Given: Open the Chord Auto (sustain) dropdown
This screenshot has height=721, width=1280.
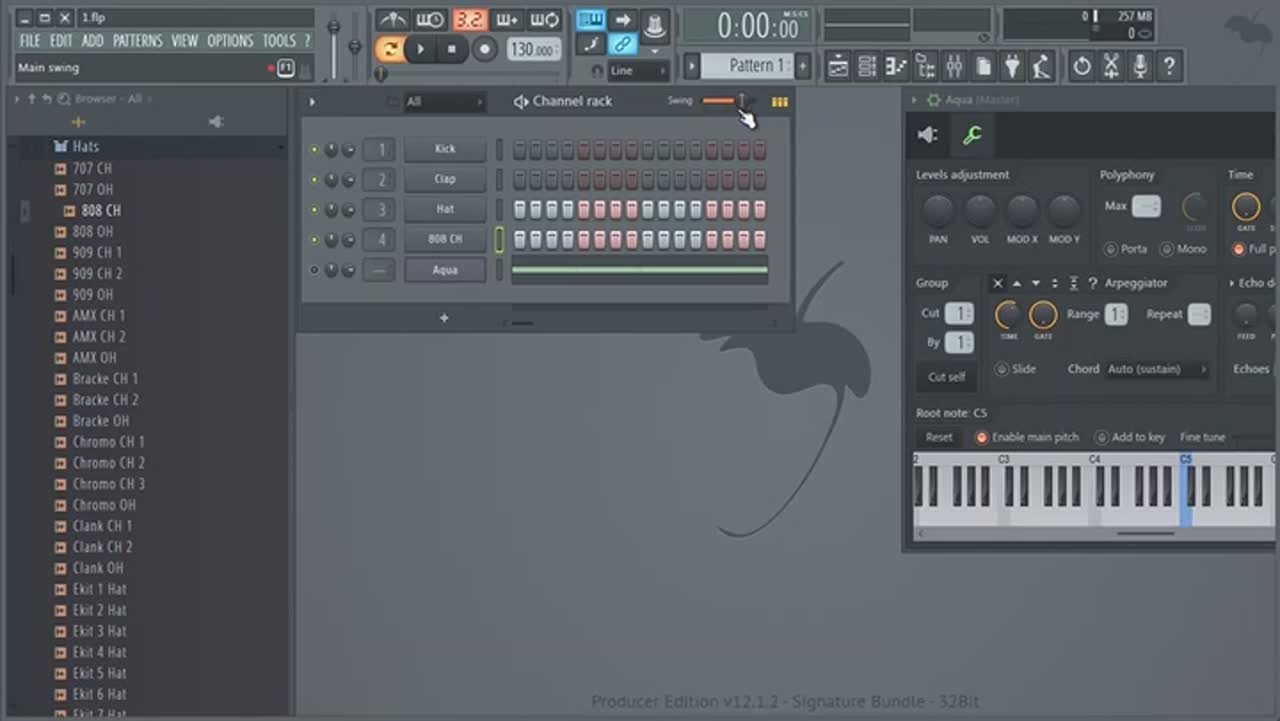Looking at the screenshot, I should point(1157,369).
